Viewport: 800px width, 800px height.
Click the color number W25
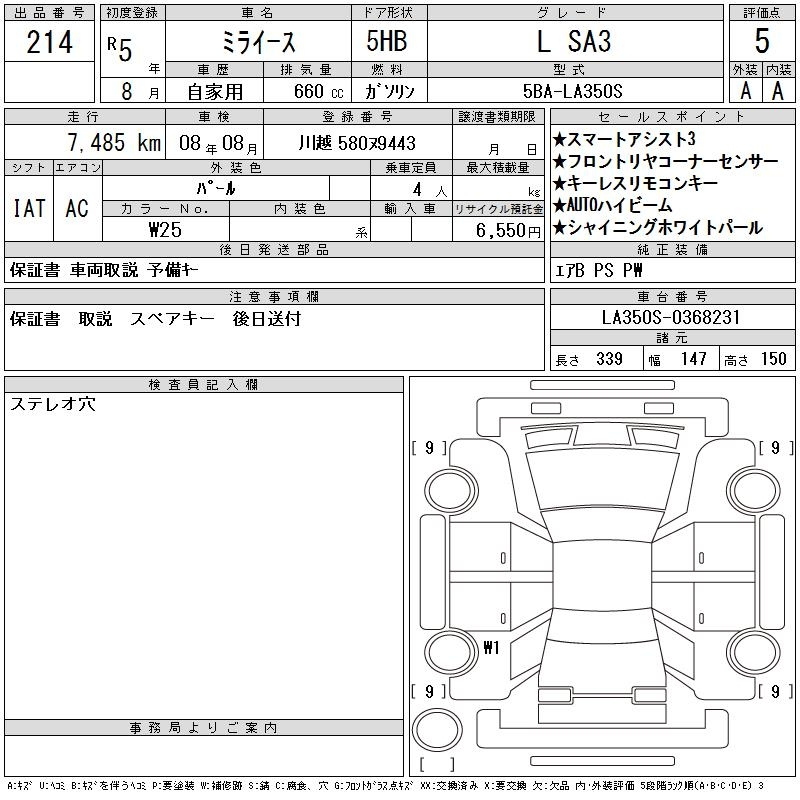[165, 230]
